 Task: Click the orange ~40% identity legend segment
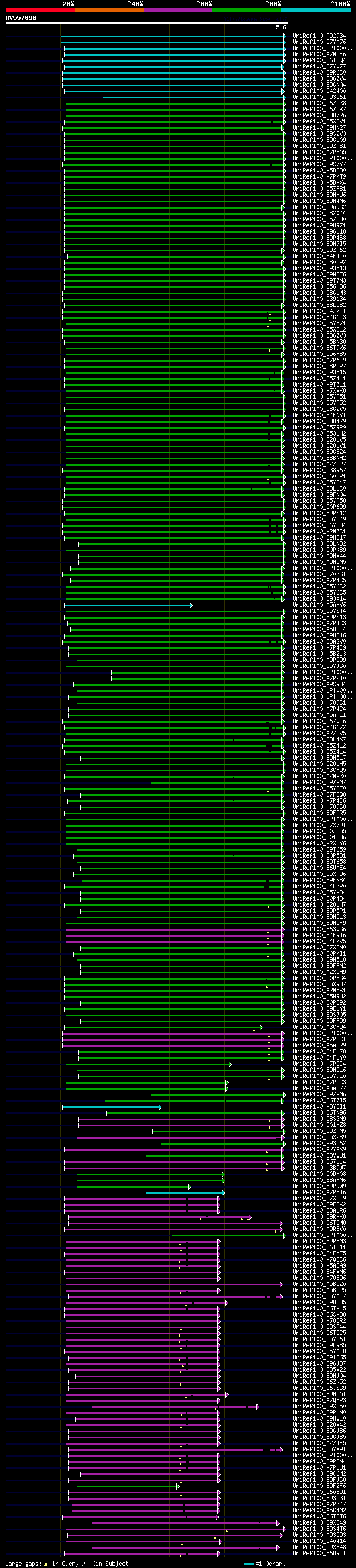[x=109, y=10]
